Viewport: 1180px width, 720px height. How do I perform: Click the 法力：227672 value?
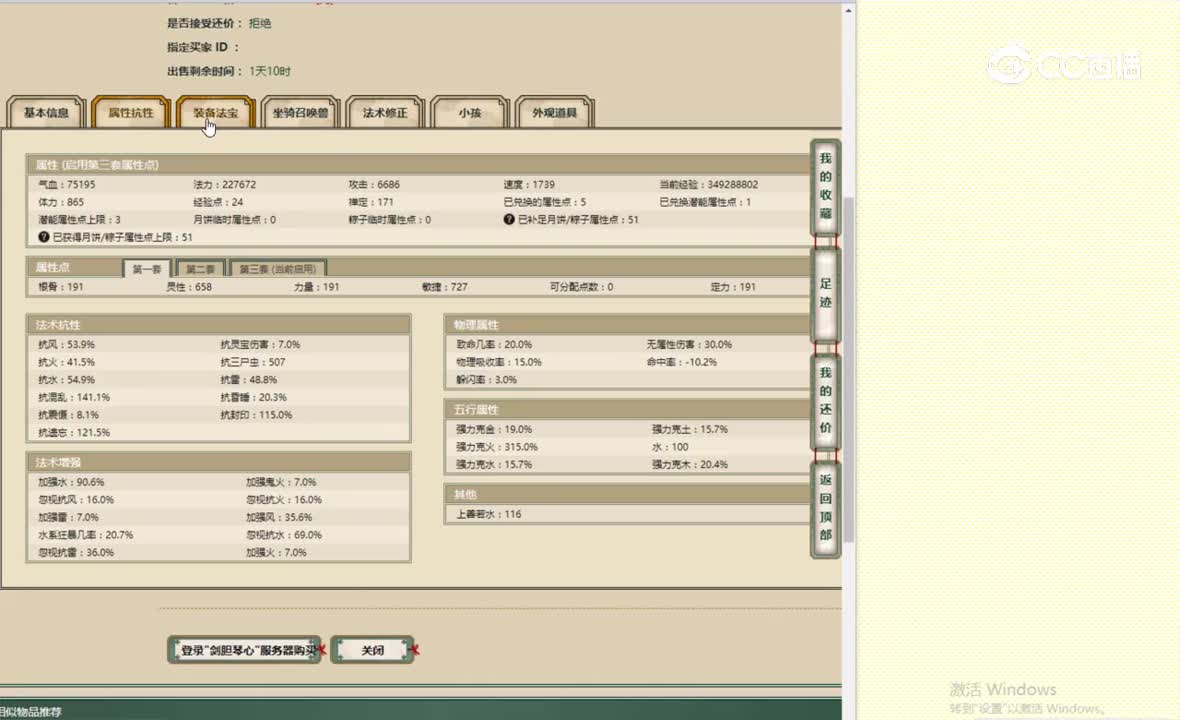click(x=224, y=184)
